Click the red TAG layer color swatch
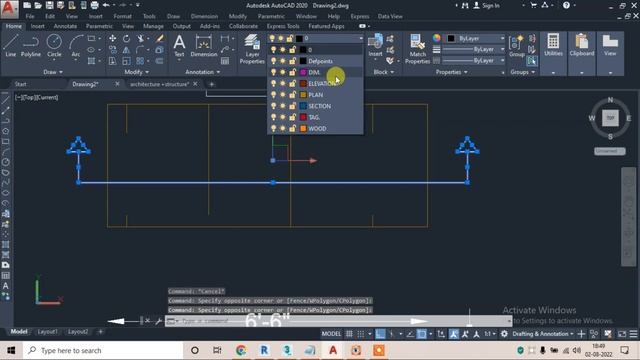This screenshot has width=640, height=360. tap(303, 117)
